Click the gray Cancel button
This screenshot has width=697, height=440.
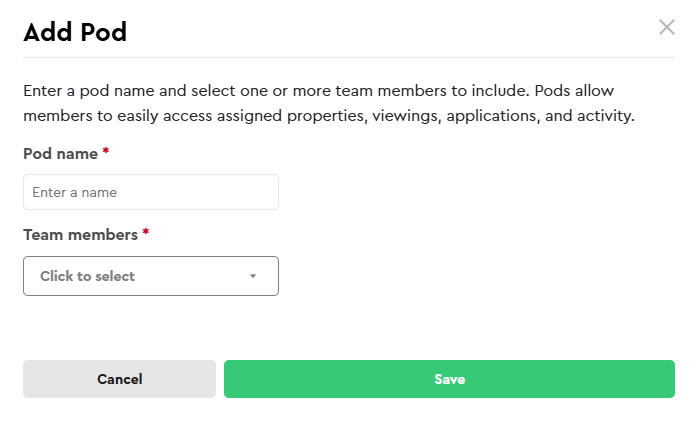coord(119,379)
